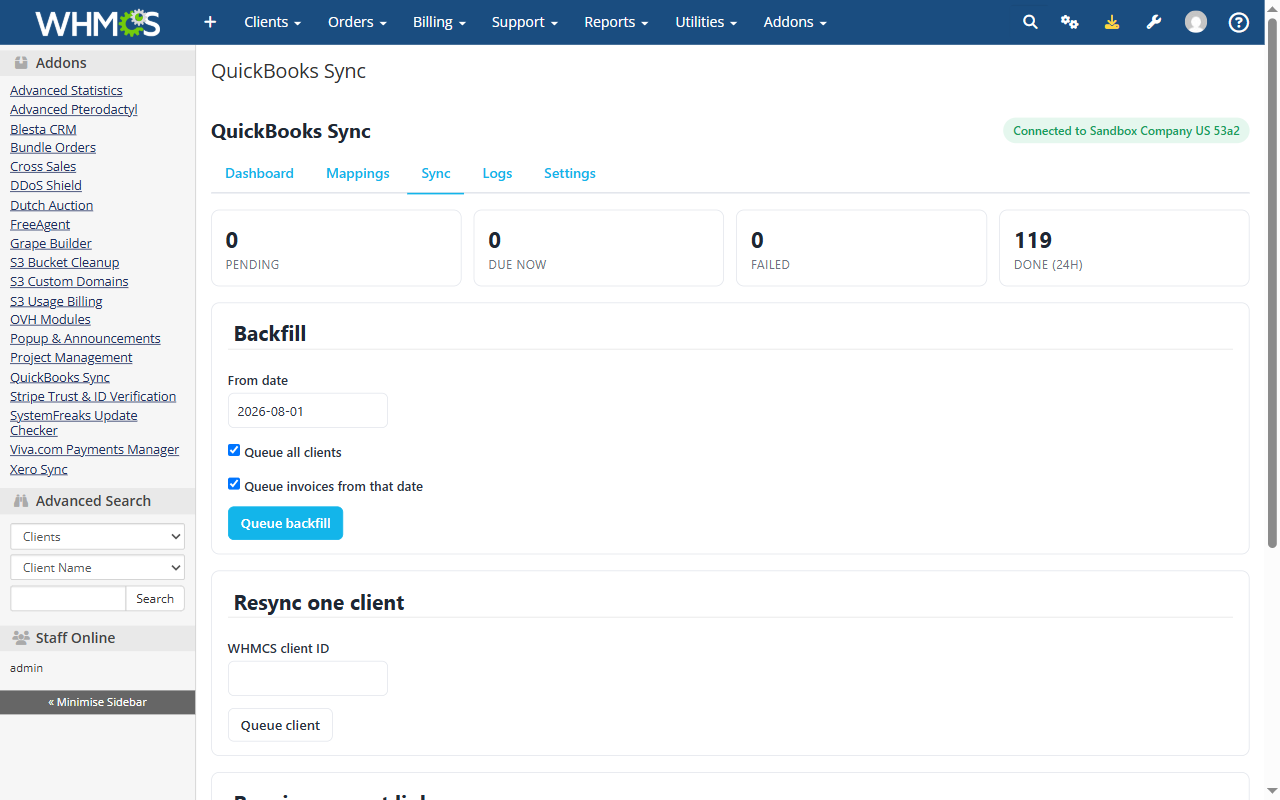Open the DDoS Shield link

click(x=46, y=185)
